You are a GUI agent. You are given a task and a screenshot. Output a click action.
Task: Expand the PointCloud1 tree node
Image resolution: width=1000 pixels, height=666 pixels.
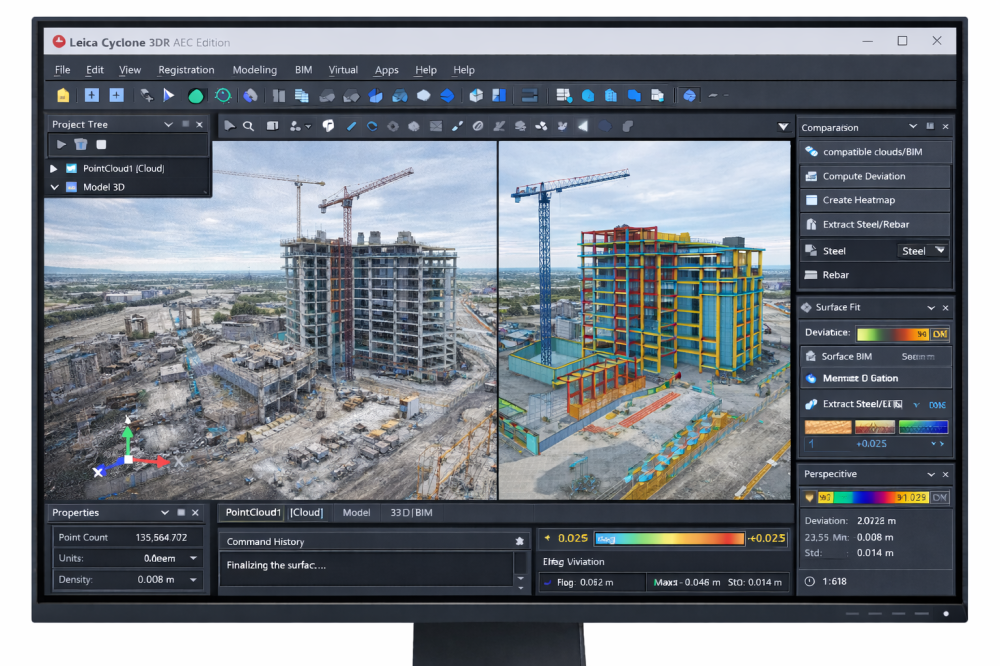(x=54, y=169)
